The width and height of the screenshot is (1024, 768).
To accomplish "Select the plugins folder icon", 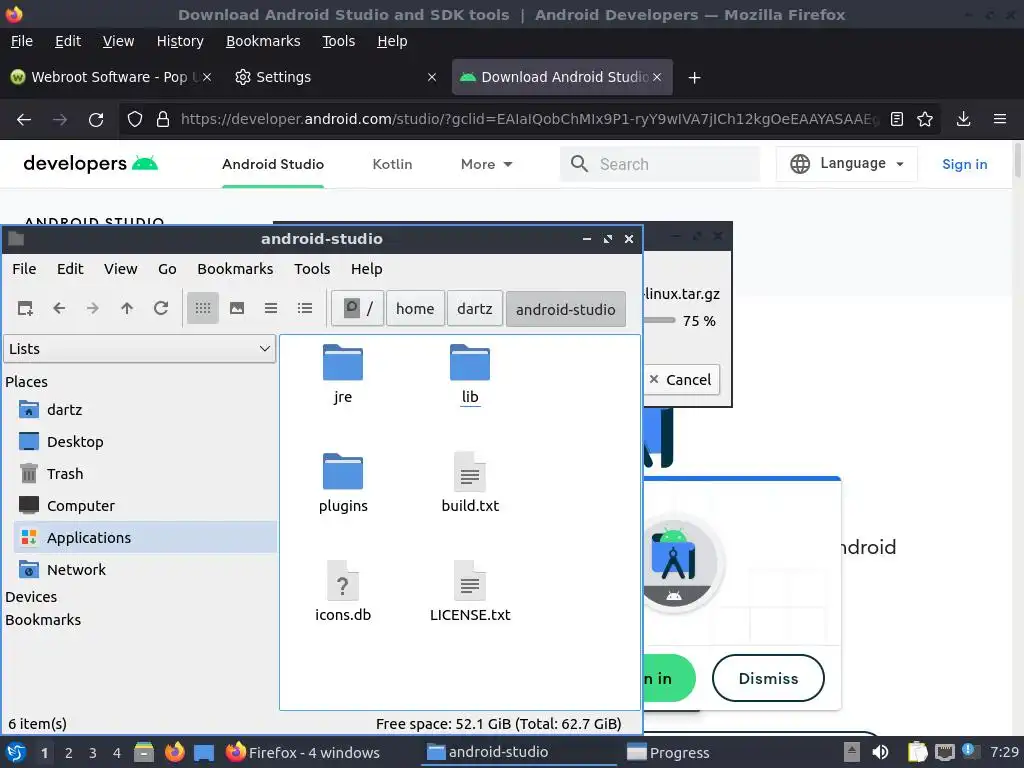I will [x=343, y=472].
